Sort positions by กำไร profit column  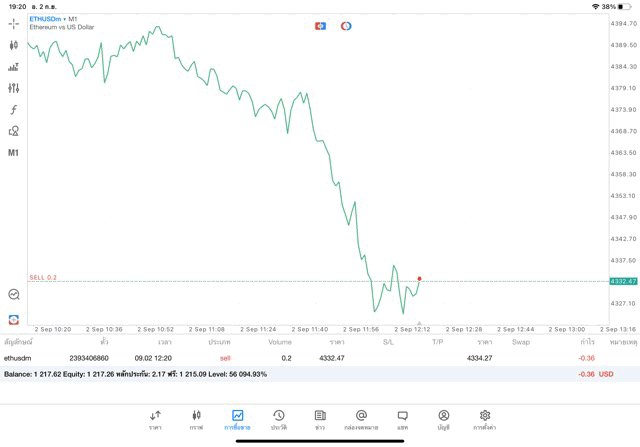[x=587, y=342]
